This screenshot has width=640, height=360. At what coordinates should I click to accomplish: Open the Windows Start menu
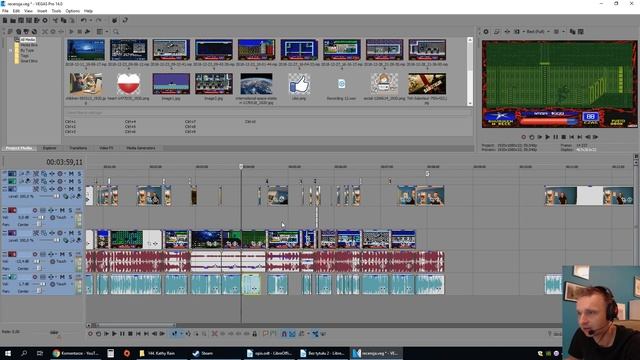8,353
